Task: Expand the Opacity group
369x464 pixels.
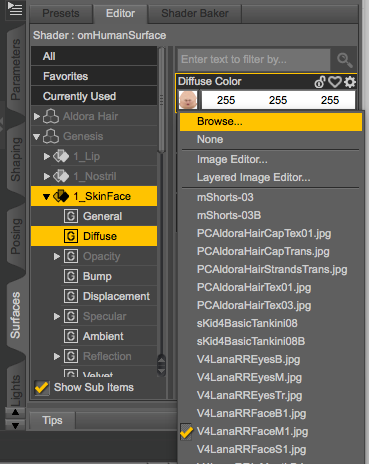Action: pos(57,256)
